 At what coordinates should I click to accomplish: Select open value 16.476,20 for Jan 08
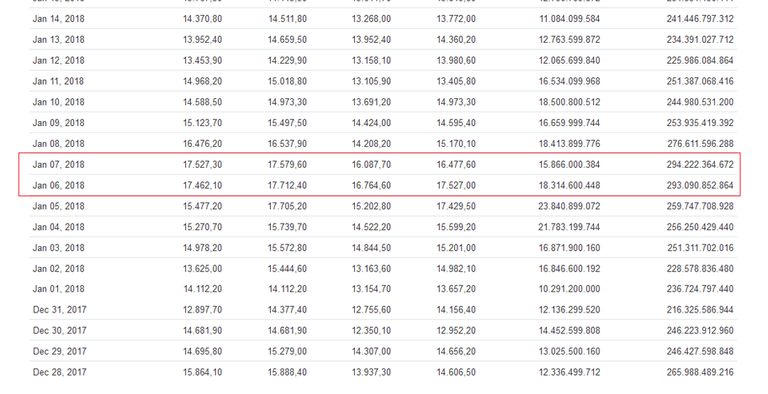[x=202, y=144]
